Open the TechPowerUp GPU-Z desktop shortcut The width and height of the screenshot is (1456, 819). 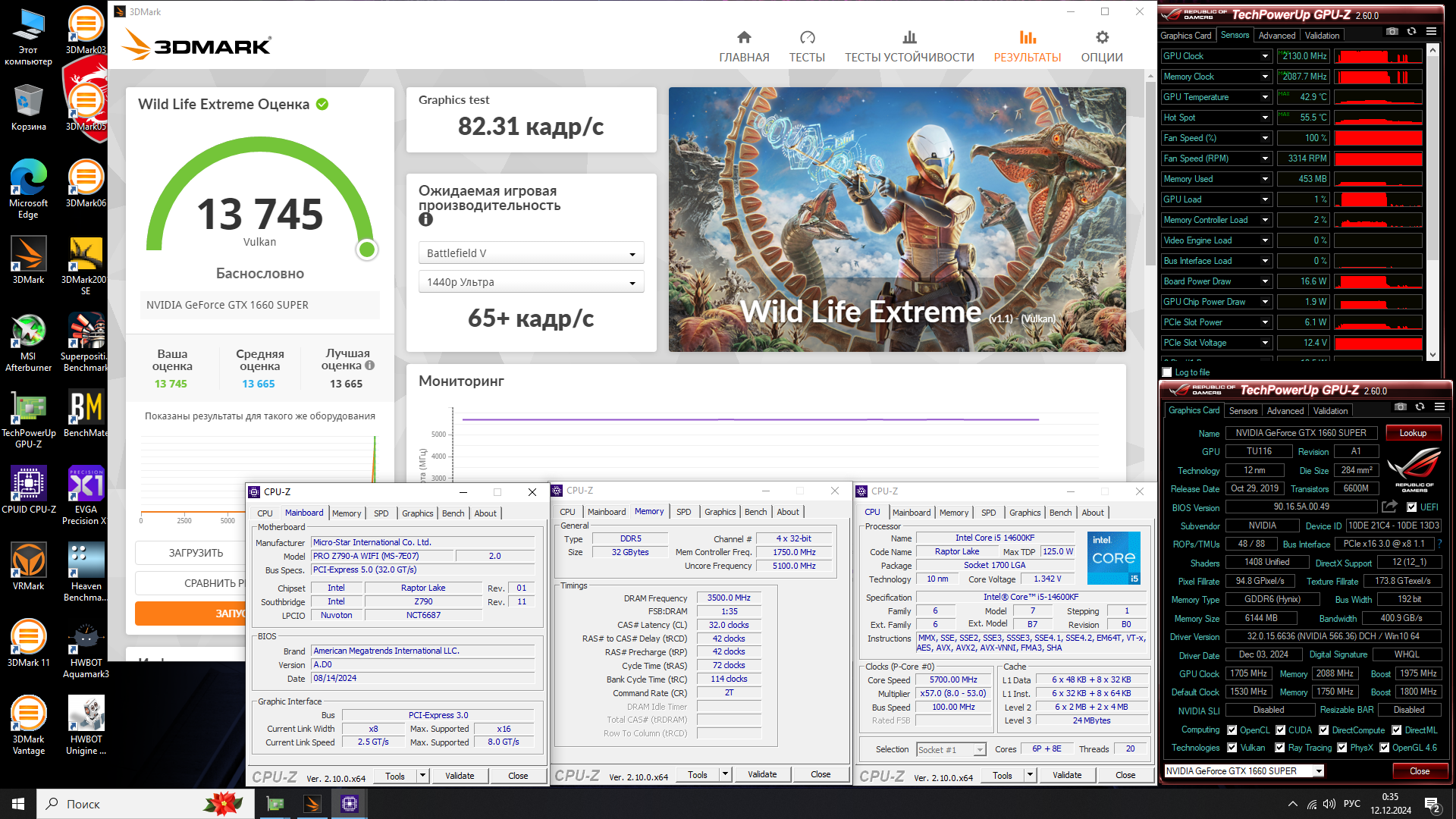[x=29, y=419]
